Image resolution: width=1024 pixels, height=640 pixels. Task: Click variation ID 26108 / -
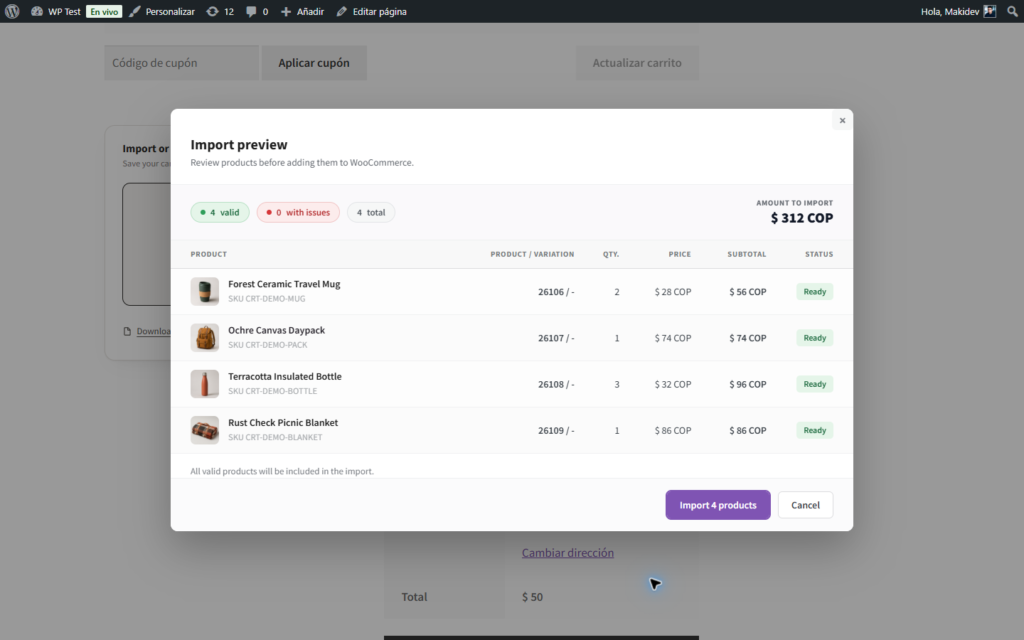(x=556, y=385)
